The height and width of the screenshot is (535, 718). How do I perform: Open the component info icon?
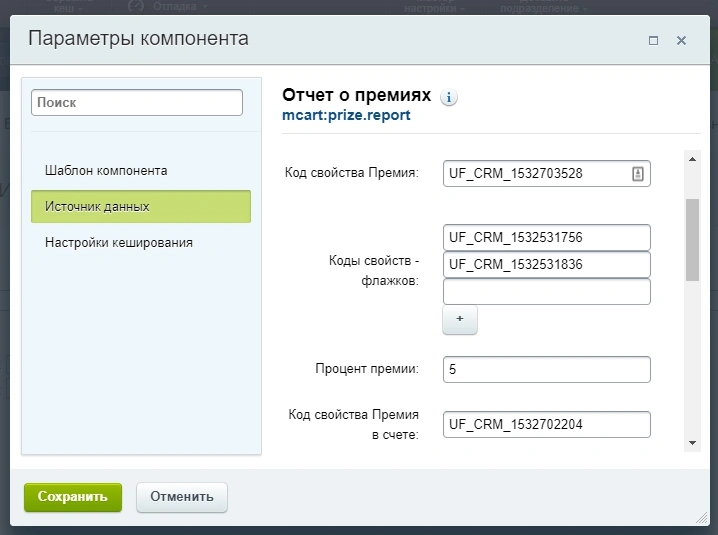pos(449,97)
